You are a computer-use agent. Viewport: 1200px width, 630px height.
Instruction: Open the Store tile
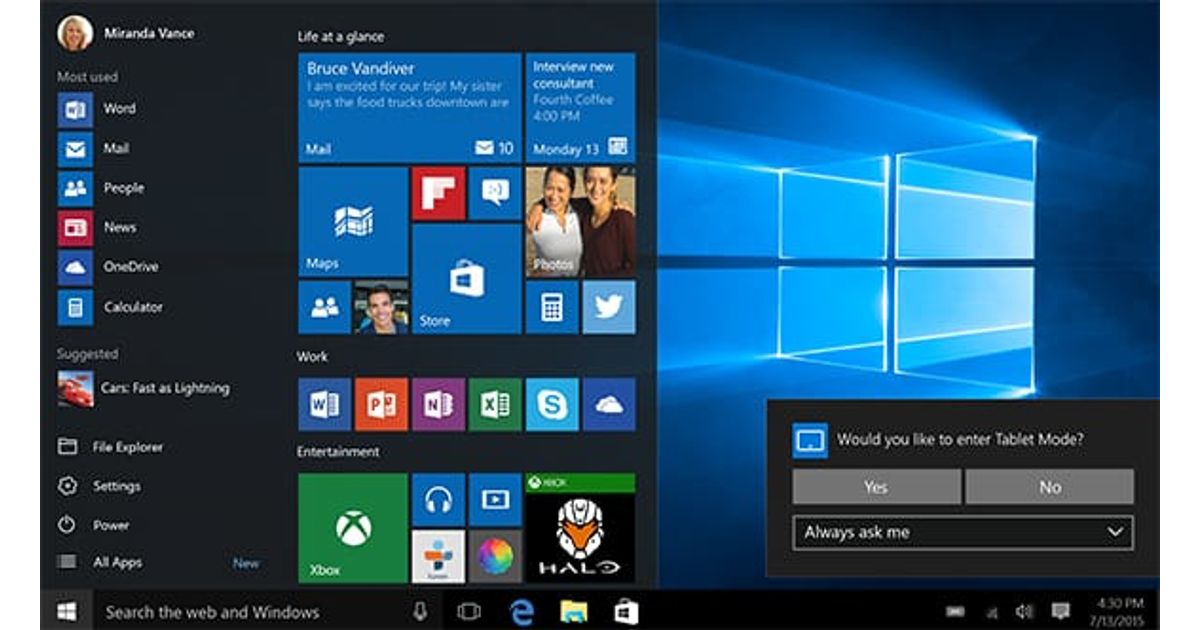tap(466, 279)
